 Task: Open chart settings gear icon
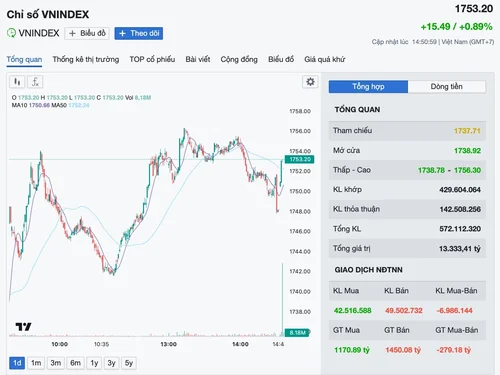310,82
